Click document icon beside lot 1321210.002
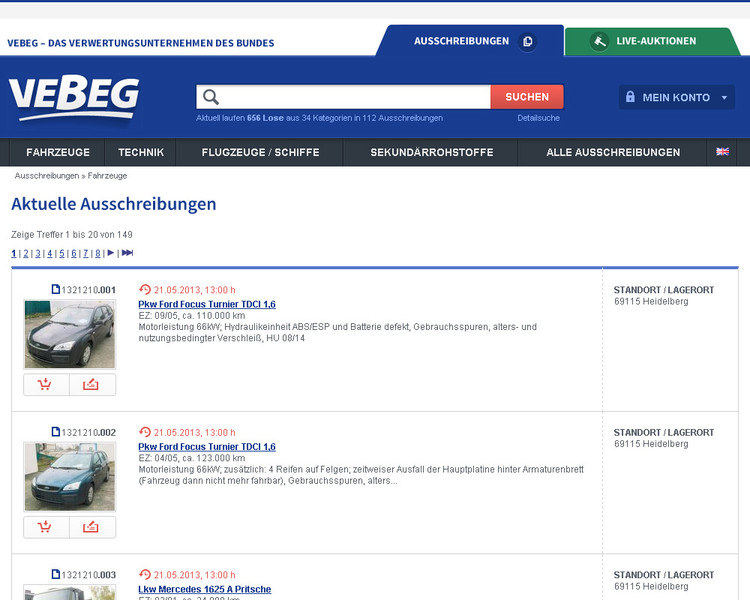 pos(55,432)
